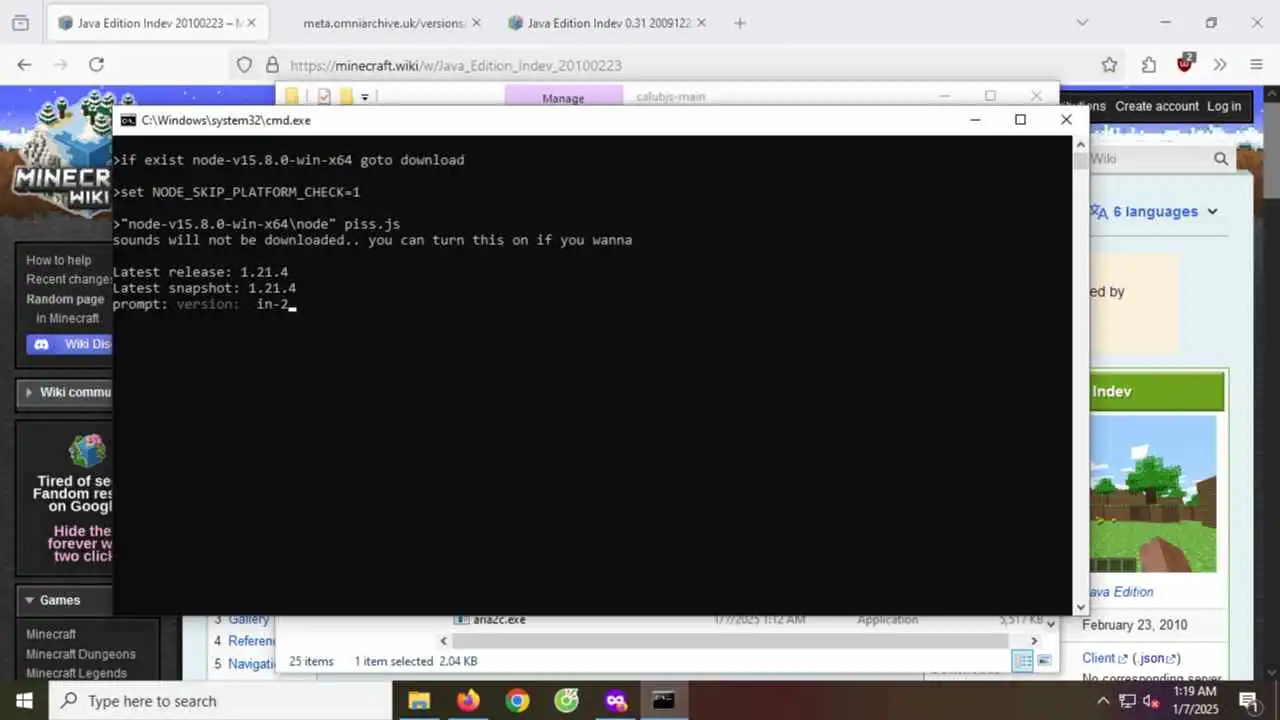Open the purple mask taskbar app
The image size is (1280, 720).
click(615, 701)
